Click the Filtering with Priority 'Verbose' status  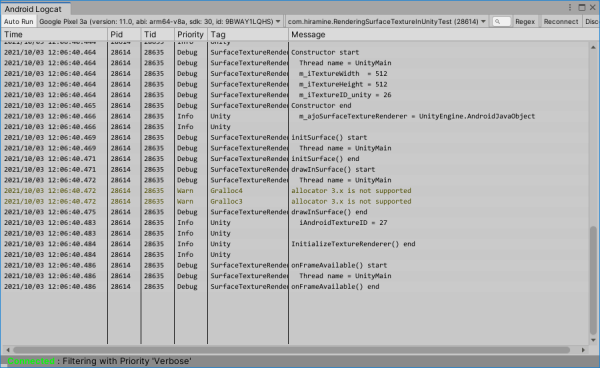coord(127,361)
